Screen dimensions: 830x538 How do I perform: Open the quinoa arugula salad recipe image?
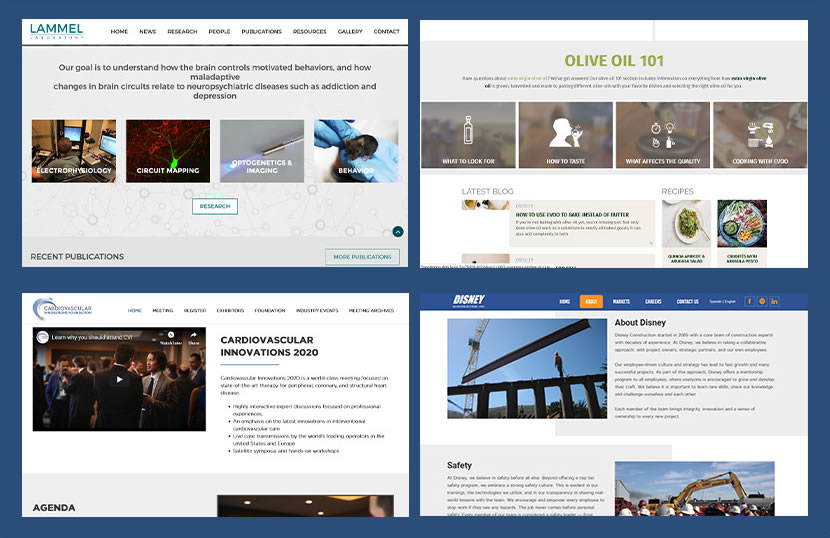pyautogui.click(x=687, y=224)
